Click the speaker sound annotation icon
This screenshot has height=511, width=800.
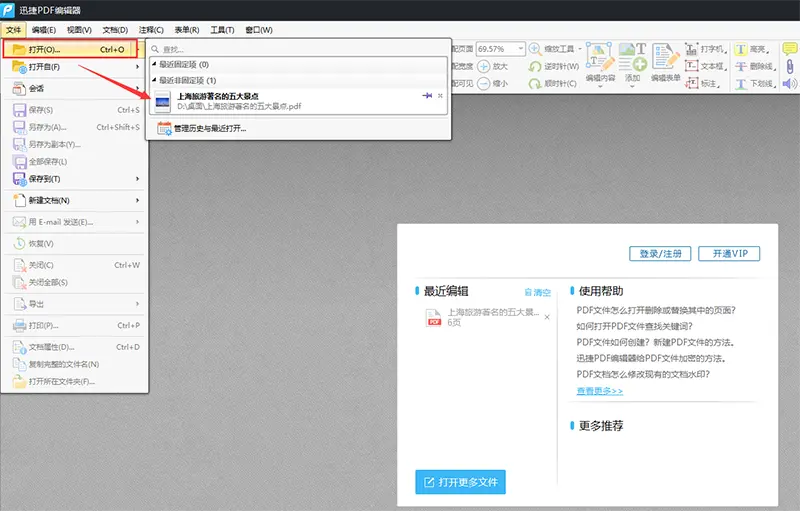click(790, 83)
